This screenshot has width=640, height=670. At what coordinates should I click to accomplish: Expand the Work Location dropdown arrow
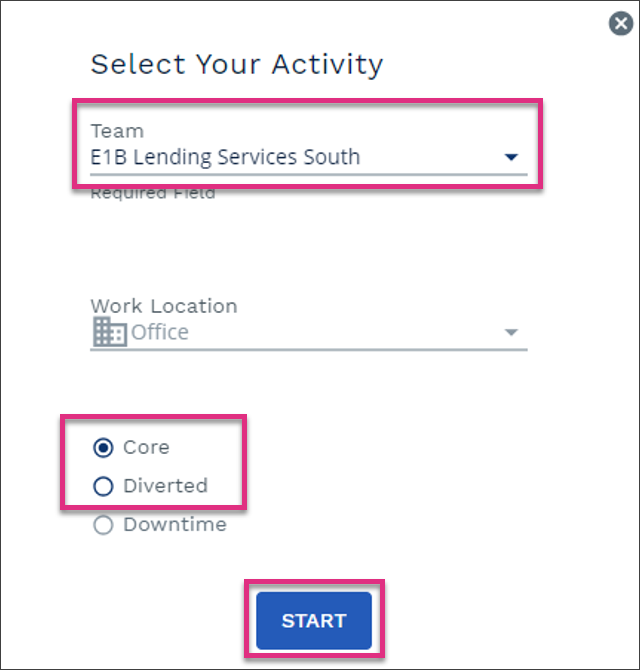click(511, 332)
